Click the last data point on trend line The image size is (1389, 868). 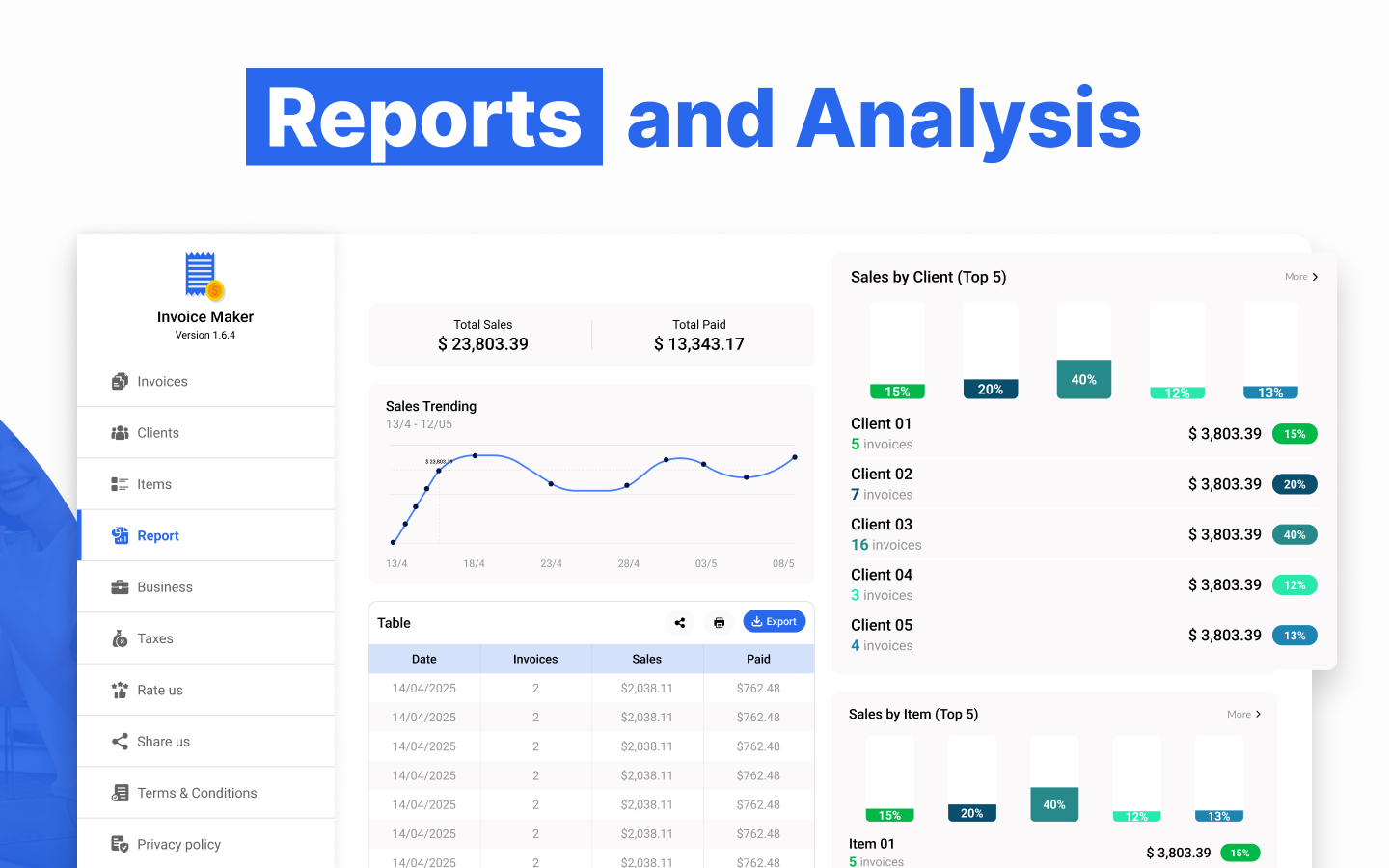pos(795,457)
